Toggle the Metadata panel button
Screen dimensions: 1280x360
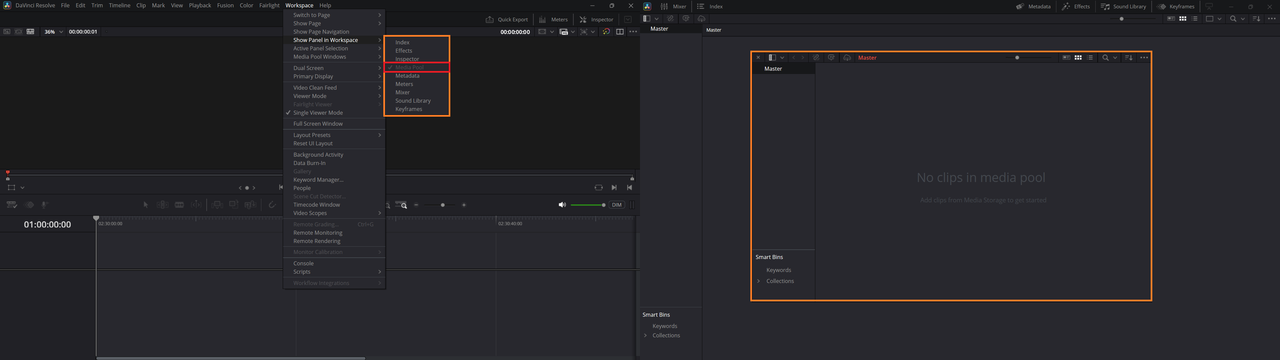coord(1034,6)
